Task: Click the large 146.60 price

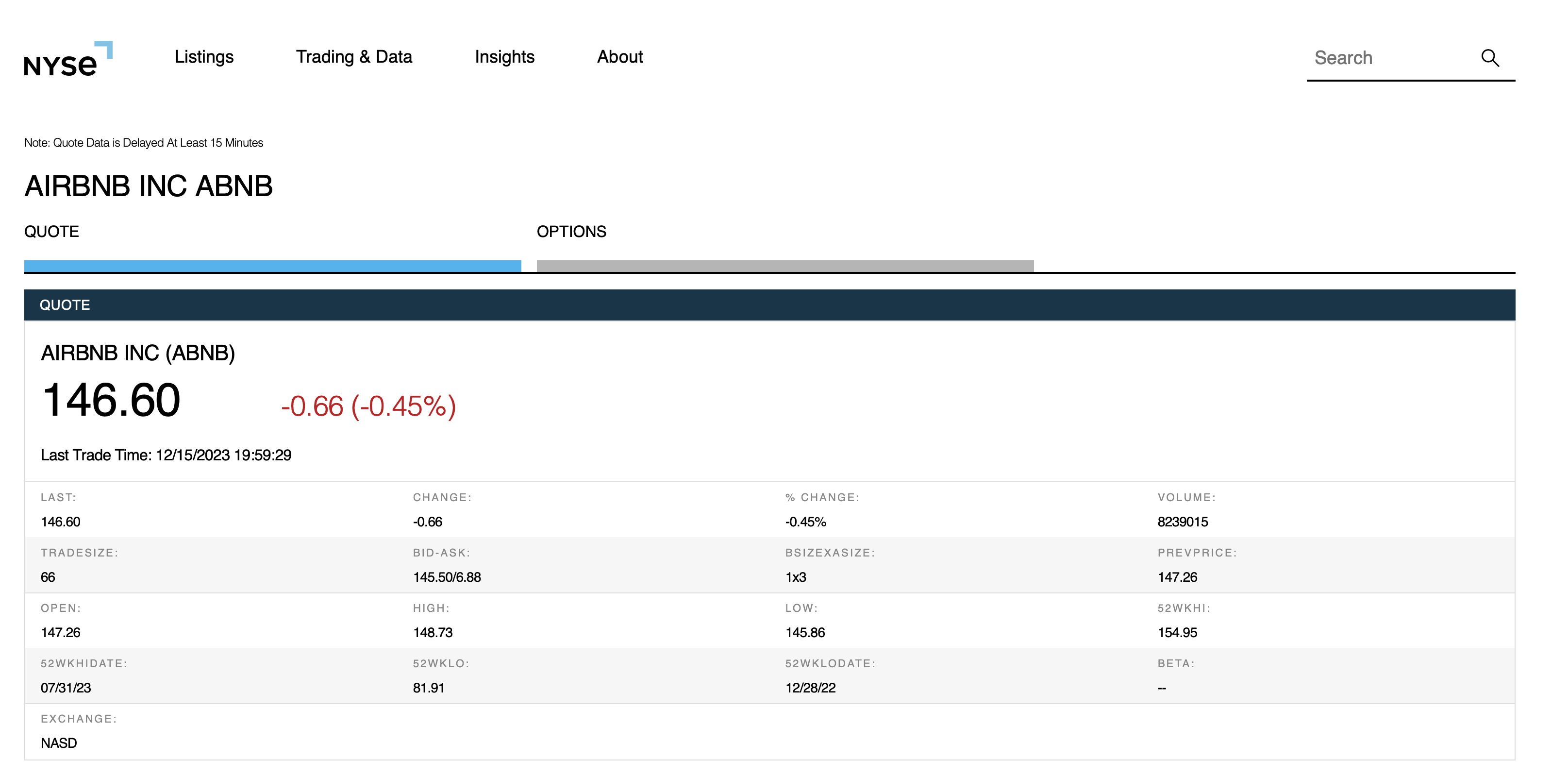Action: point(111,400)
